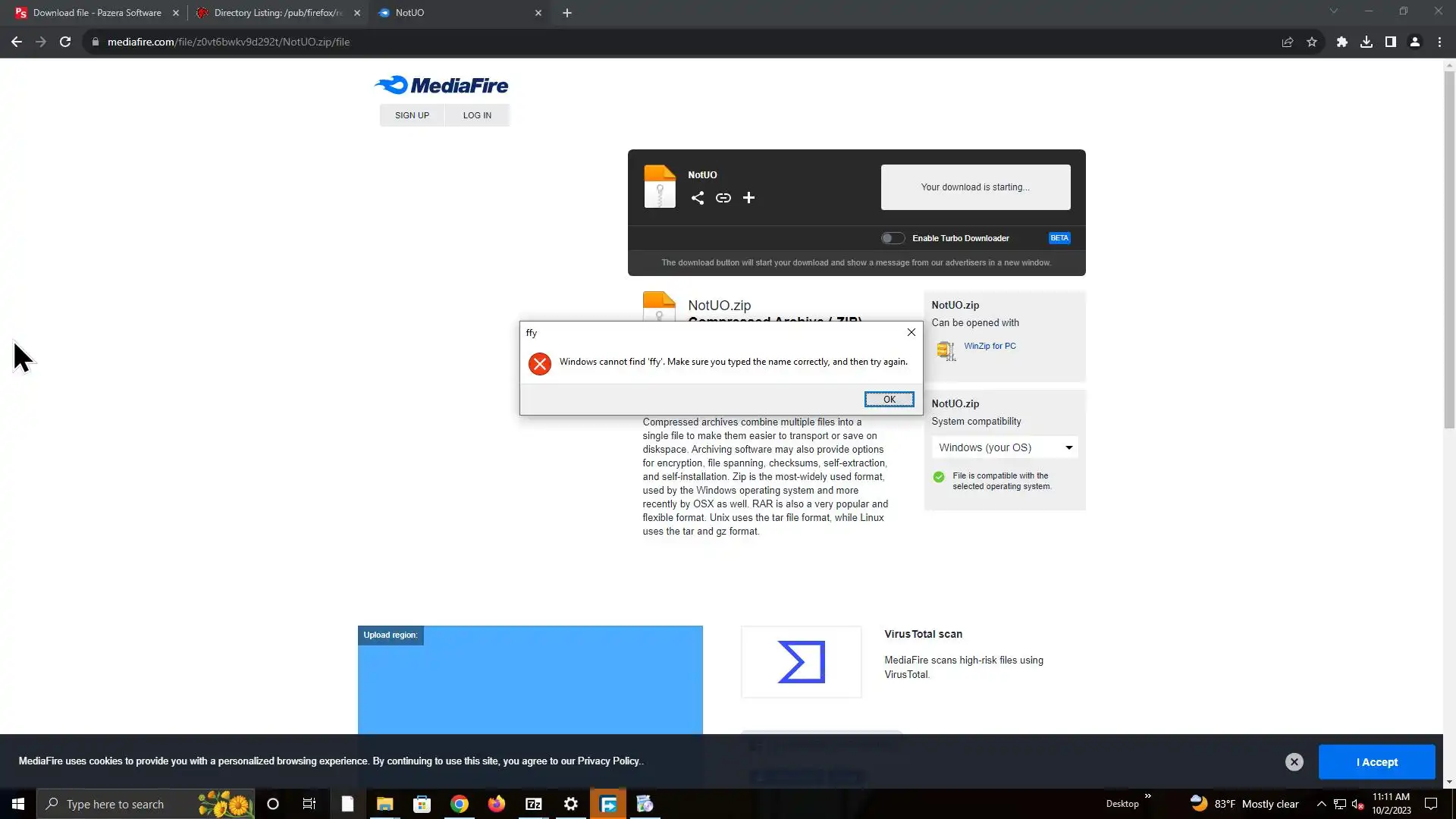Screen dimensions: 1456x819
Task: Expand the Windows (your OS) dropdown
Action: (1004, 447)
